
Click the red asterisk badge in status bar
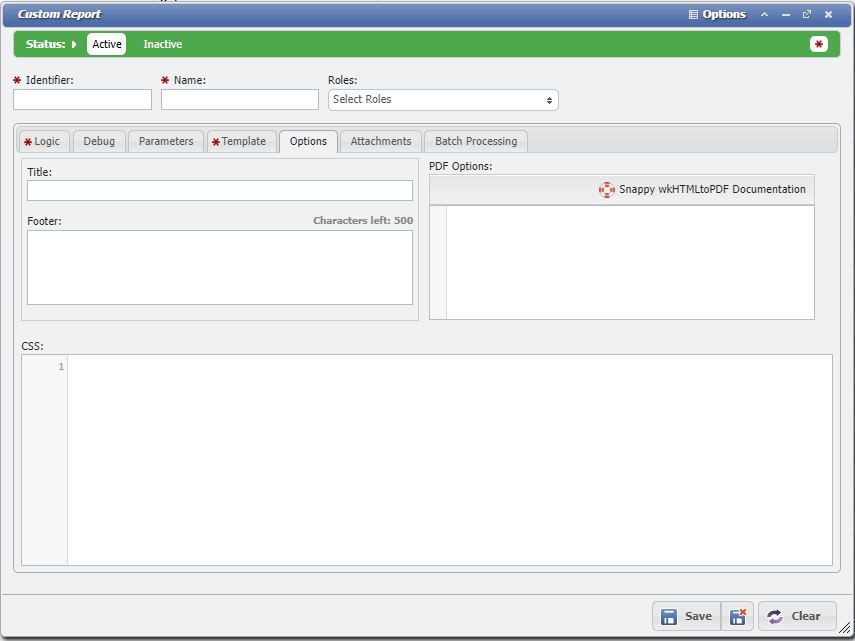click(819, 44)
